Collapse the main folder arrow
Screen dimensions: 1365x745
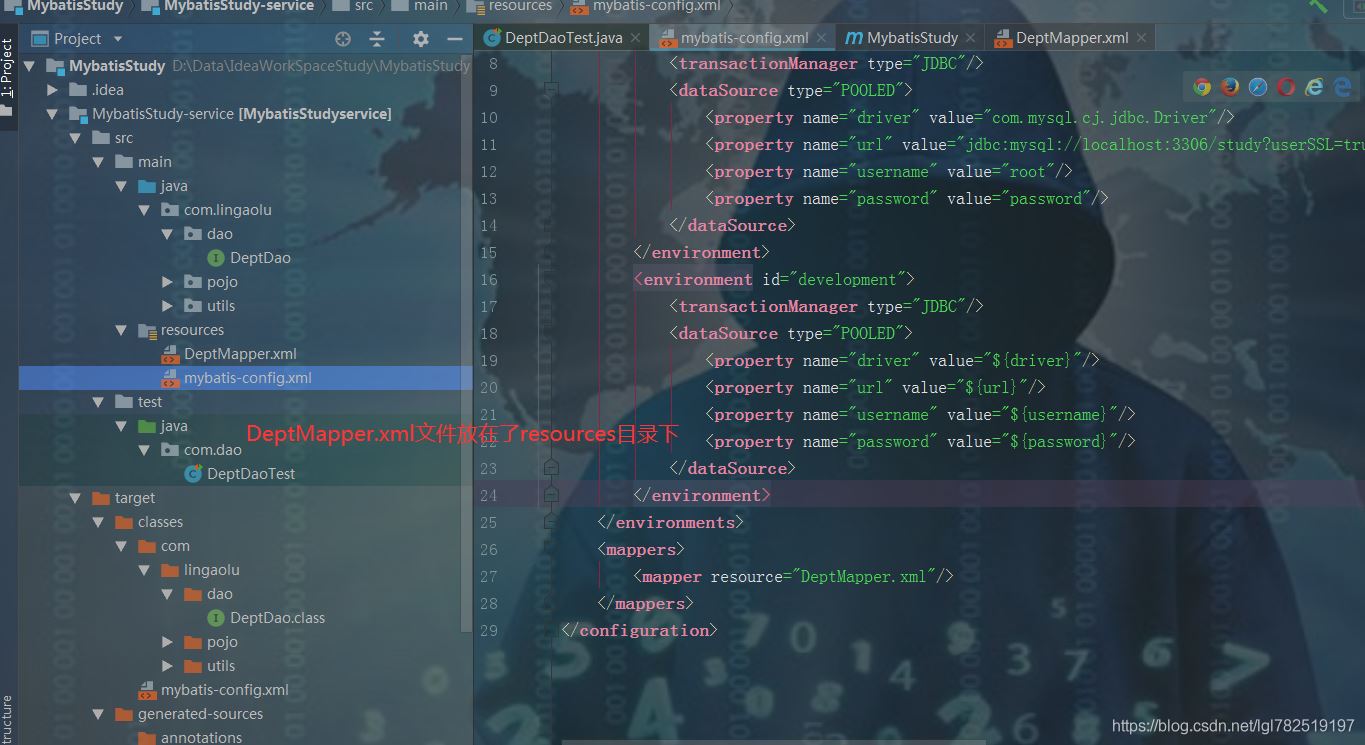coord(98,162)
